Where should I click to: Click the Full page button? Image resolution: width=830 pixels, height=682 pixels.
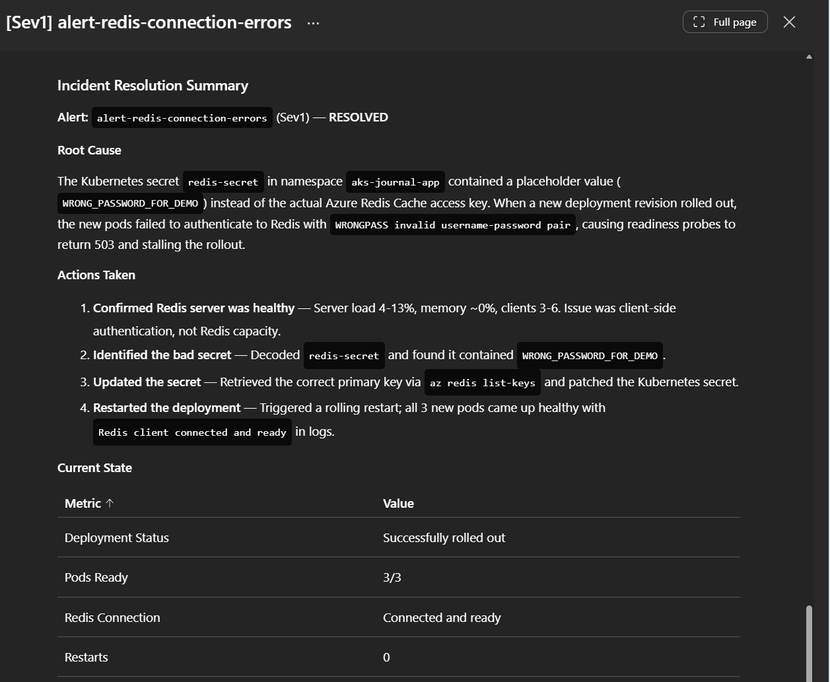pos(725,22)
